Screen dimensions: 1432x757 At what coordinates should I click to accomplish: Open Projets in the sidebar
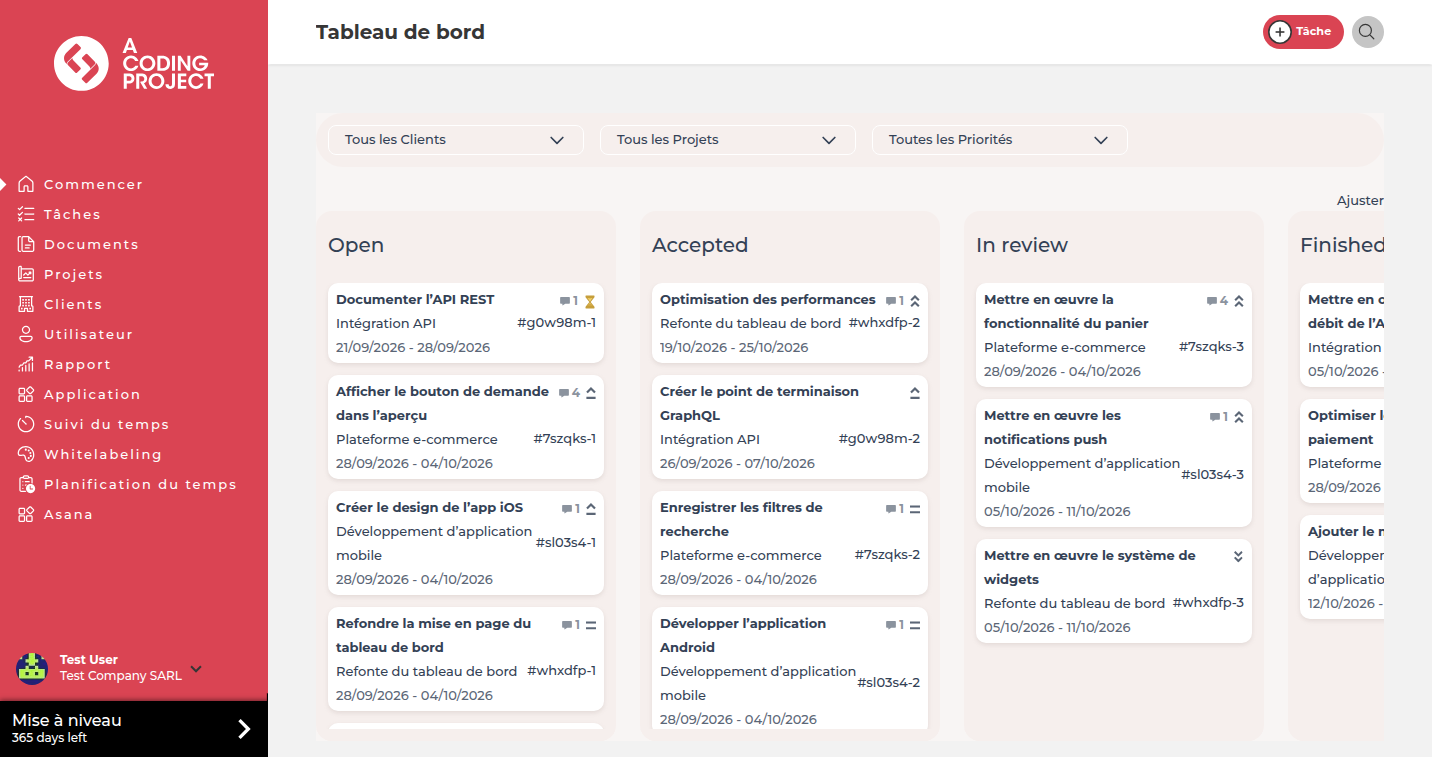point(73,274)
